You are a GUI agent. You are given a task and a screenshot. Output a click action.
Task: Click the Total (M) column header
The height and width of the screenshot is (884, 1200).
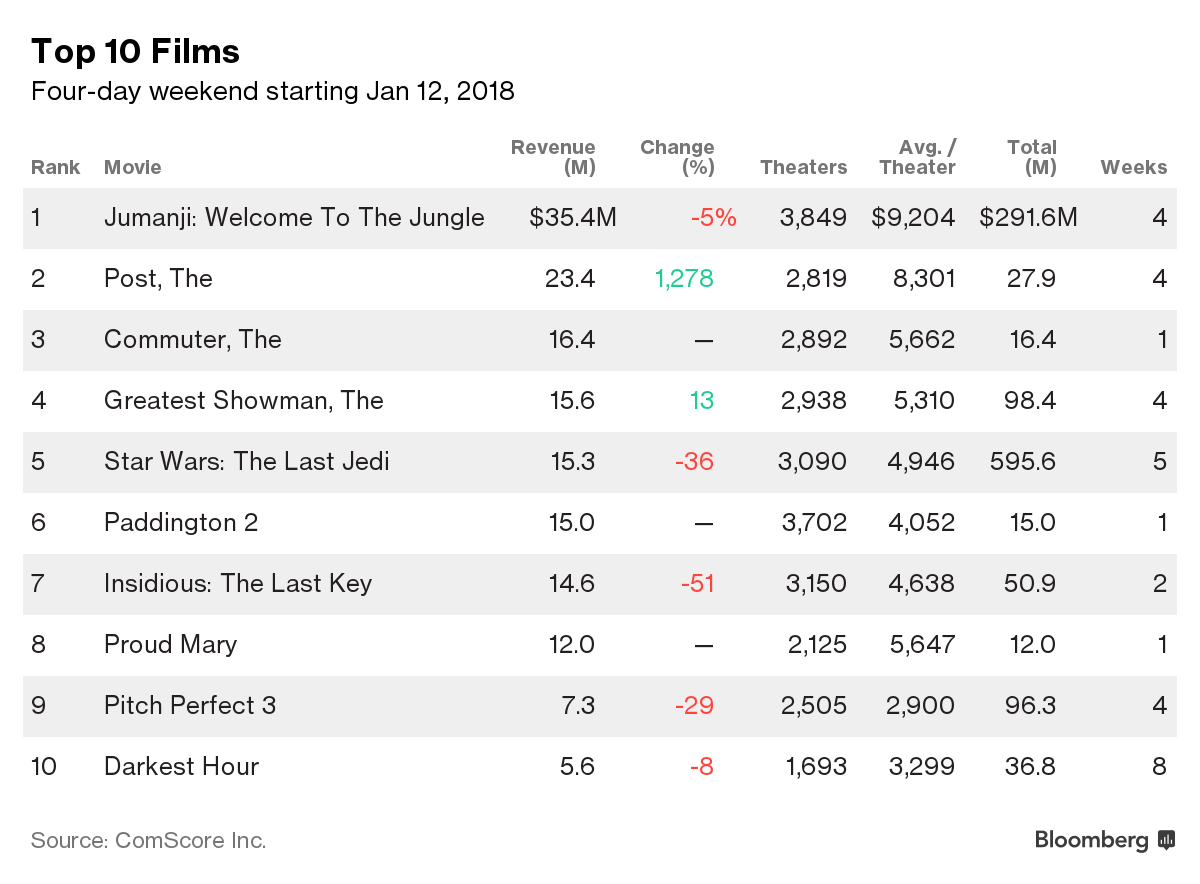click(x=1031, y=157)
